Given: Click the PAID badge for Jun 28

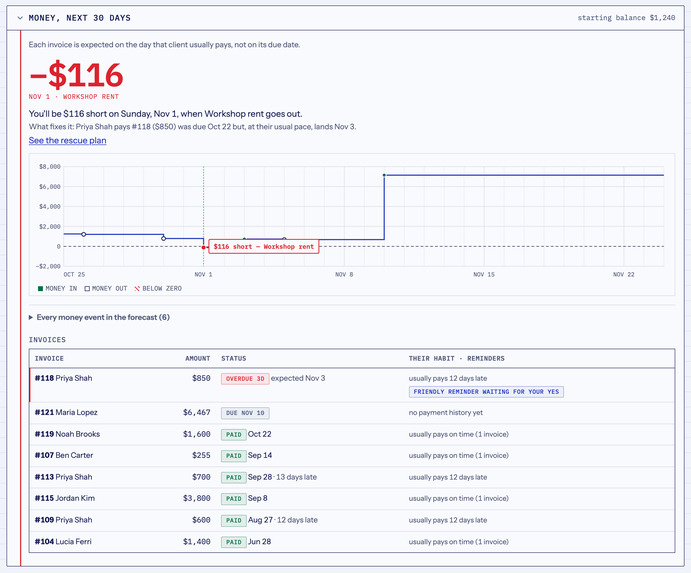Looking at the screenshot, I should coord(234,542).
